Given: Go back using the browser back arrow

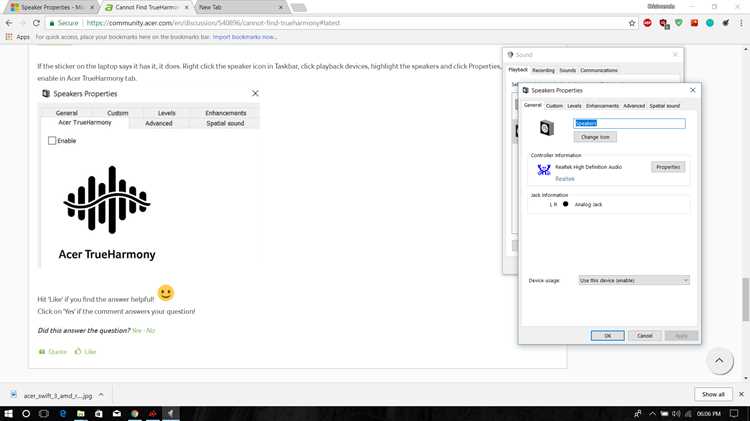Looking at the screenshot, I should pyautogui.click(x=9, y=23).
